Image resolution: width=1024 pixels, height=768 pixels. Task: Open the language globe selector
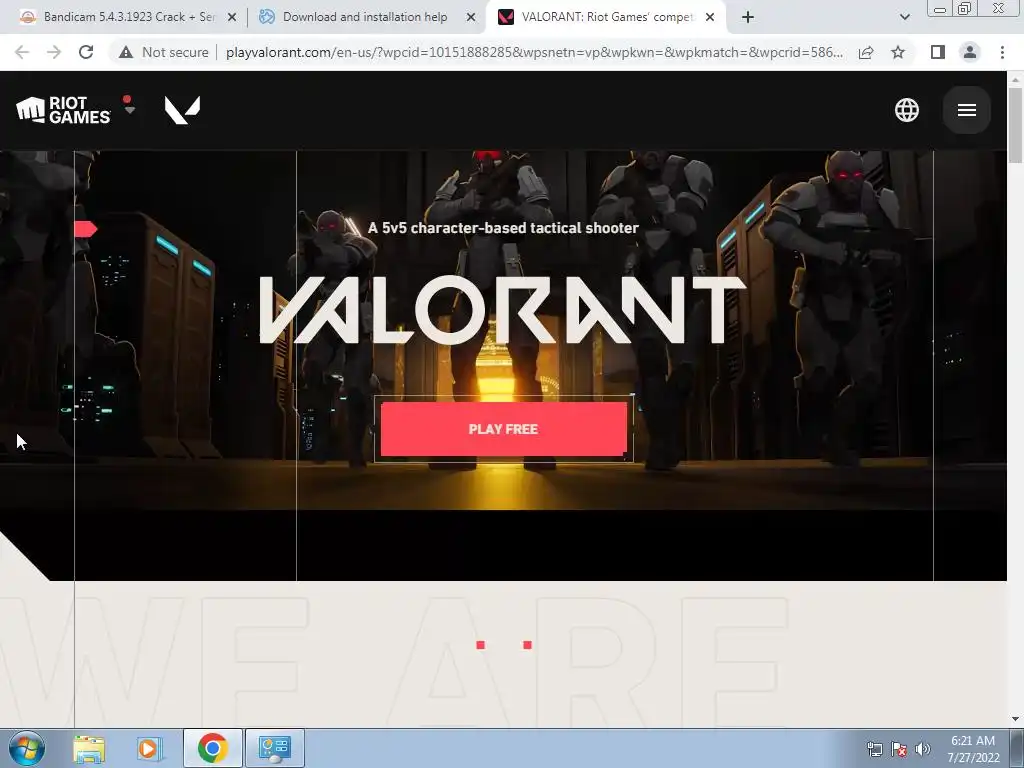pyautogui.click(x=906, y=110)
